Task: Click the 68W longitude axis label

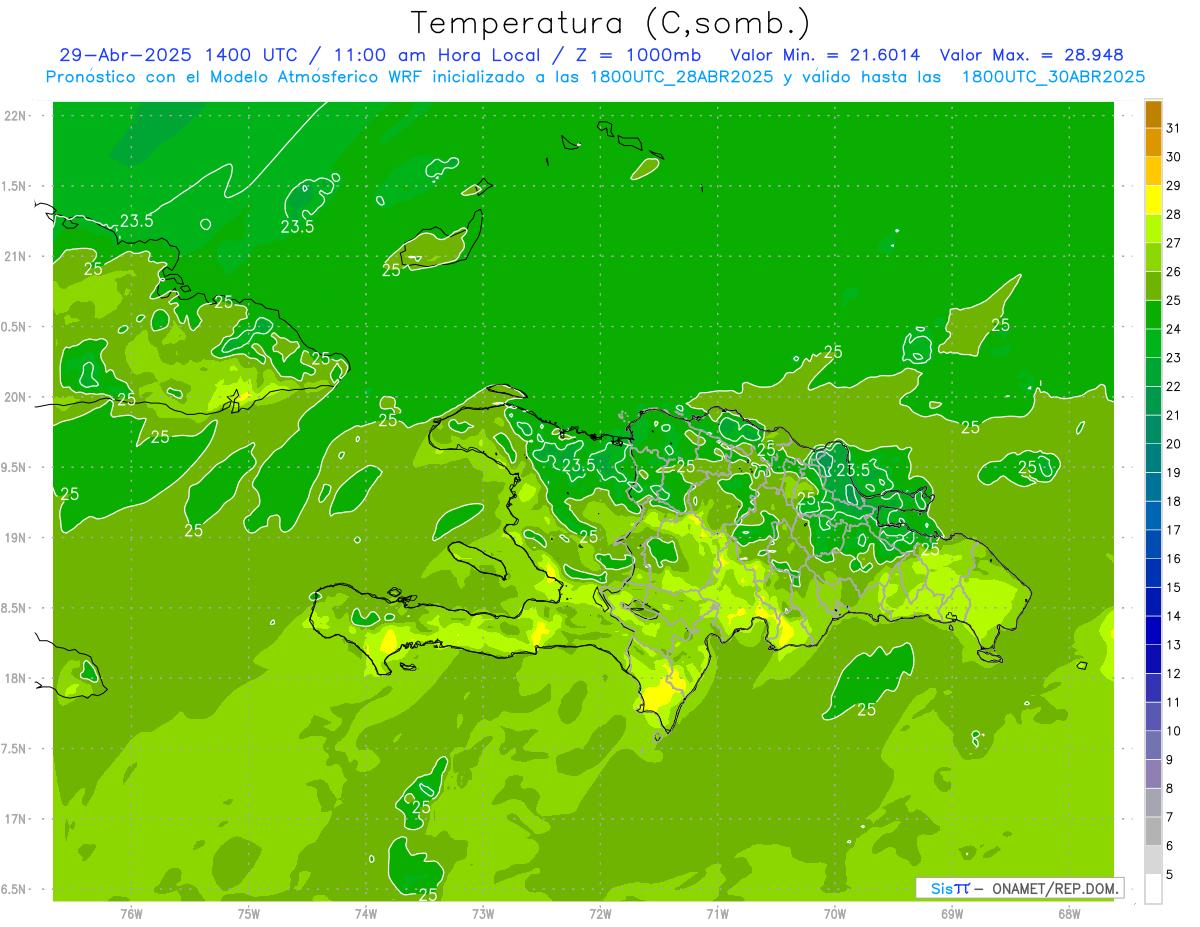Action: (1069, 913)
